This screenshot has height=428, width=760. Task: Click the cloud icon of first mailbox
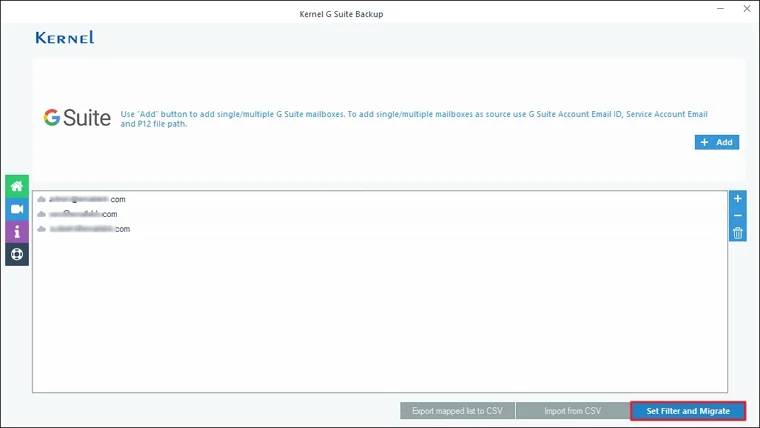(42, 200)
